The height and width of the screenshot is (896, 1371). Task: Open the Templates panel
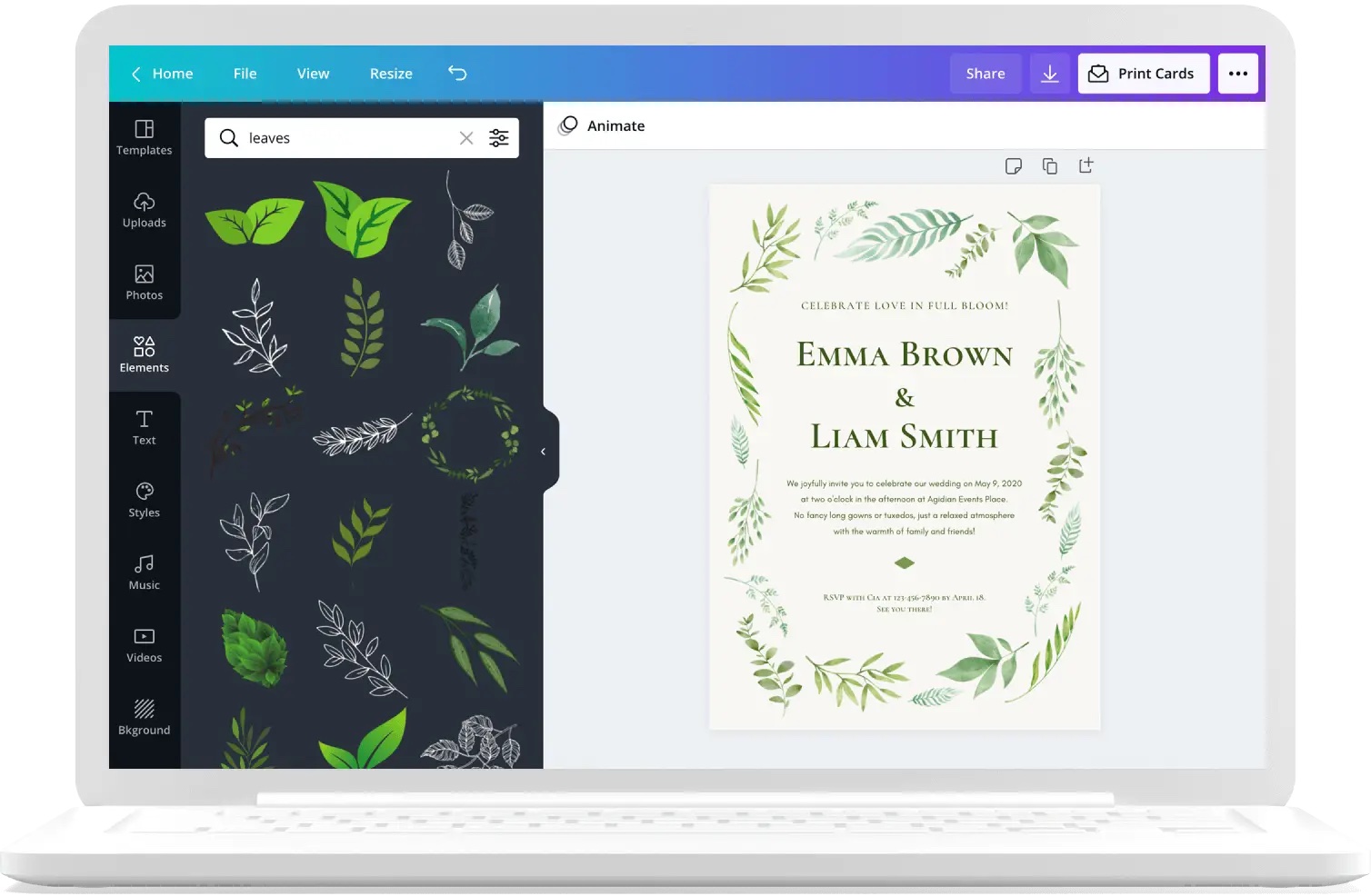[x=144, y=137]
